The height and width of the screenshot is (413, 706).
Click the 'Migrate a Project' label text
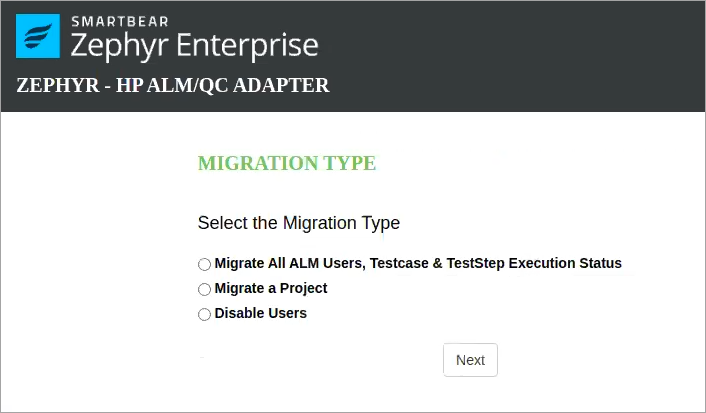pos(270,288)
